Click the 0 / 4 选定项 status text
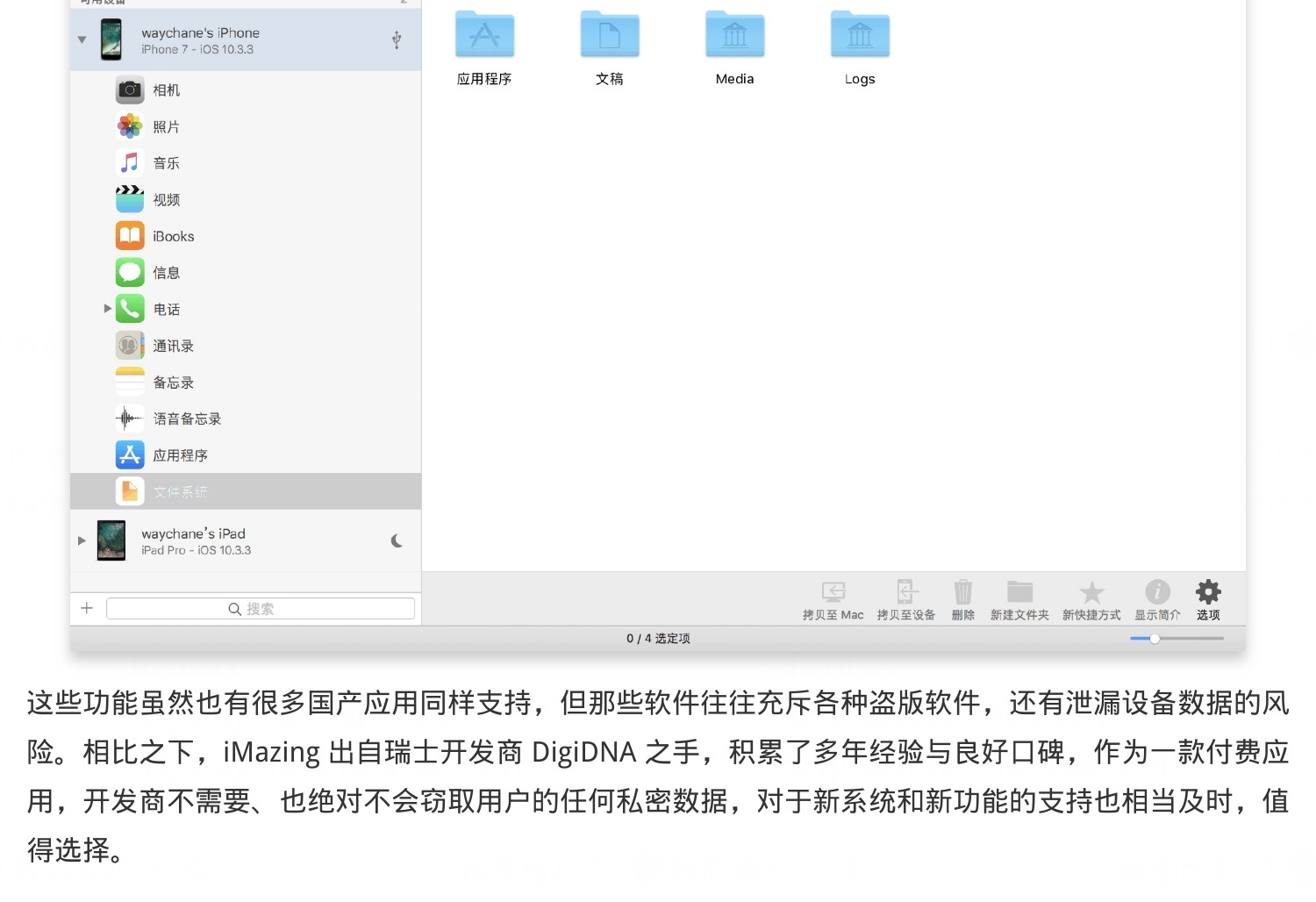 pos(658,639)
